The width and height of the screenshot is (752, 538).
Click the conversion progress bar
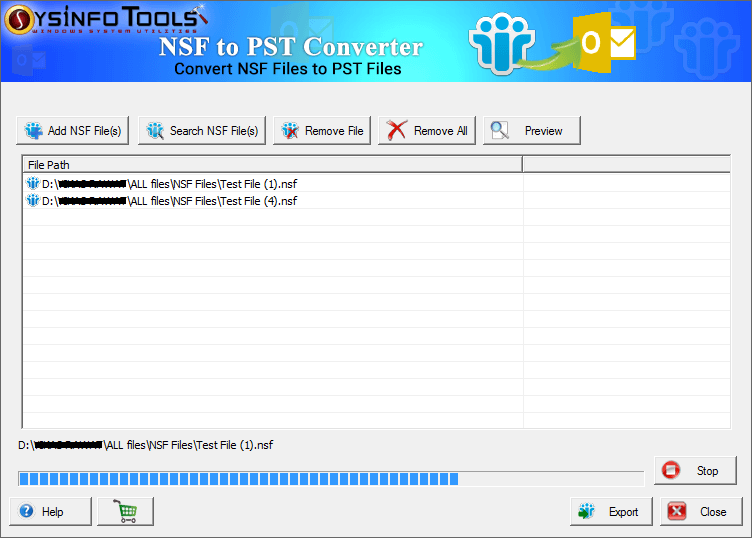(331, 479)
